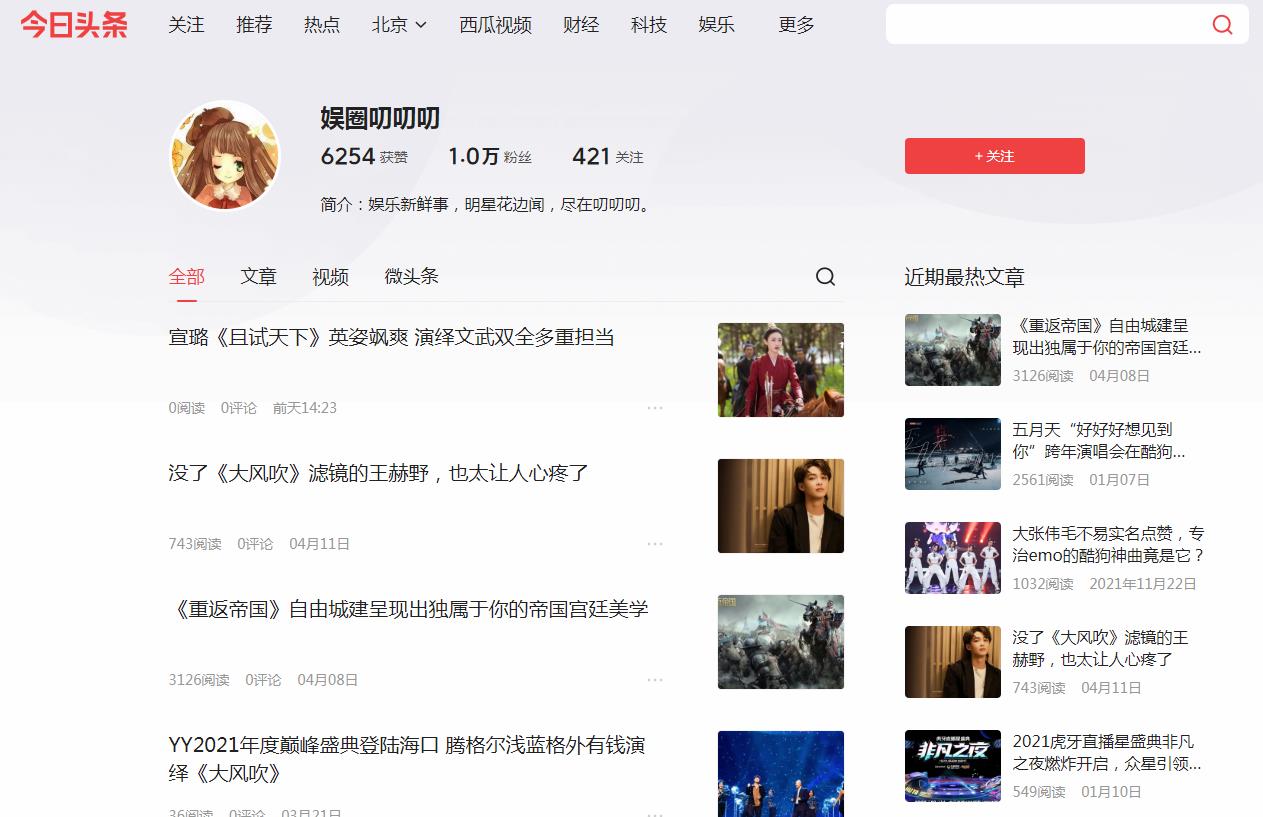Open hot article 大张伟毛不易实名点赞
Image resolution: width=1263 pixels, height=817 pixels.
pyautogui.click(x=1109, y=545)
